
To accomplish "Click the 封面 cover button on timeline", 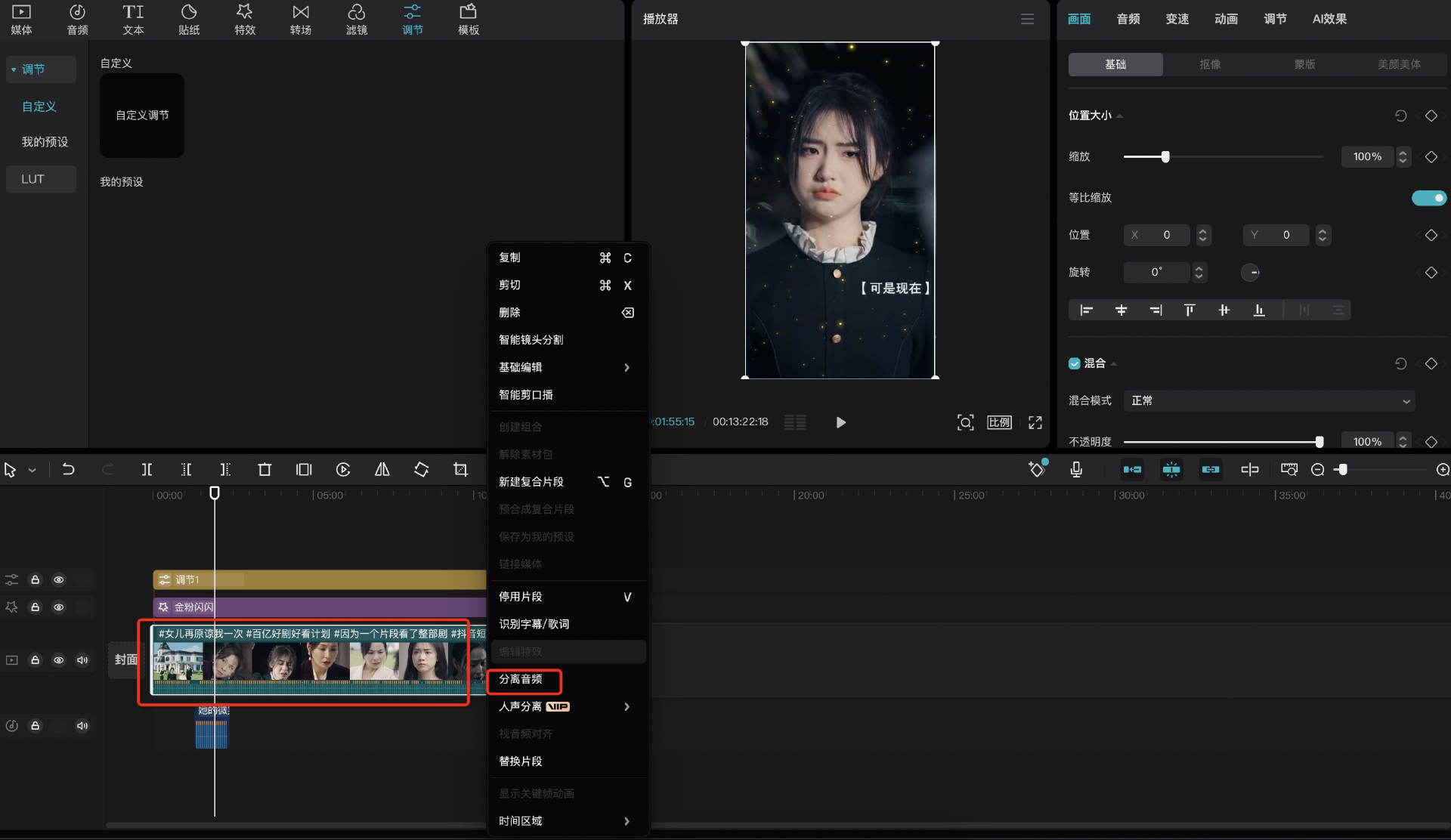I will [126, 659].
